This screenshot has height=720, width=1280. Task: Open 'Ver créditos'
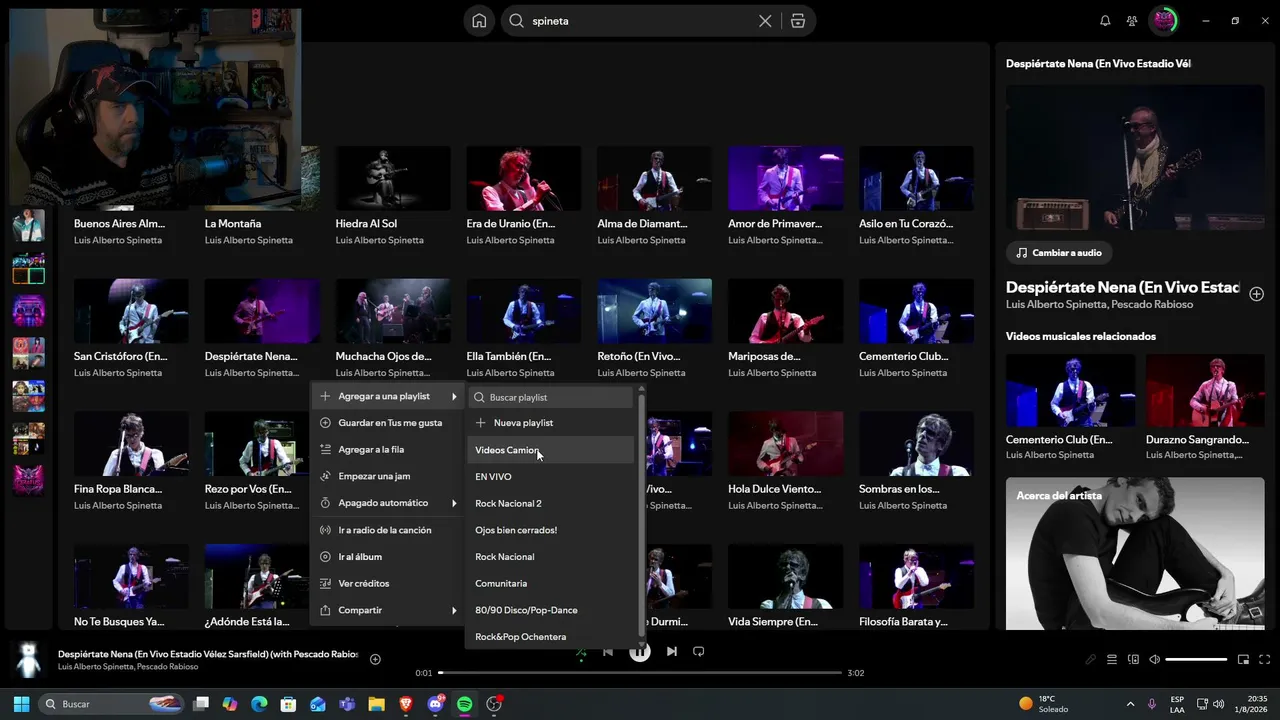coord(388,583)
